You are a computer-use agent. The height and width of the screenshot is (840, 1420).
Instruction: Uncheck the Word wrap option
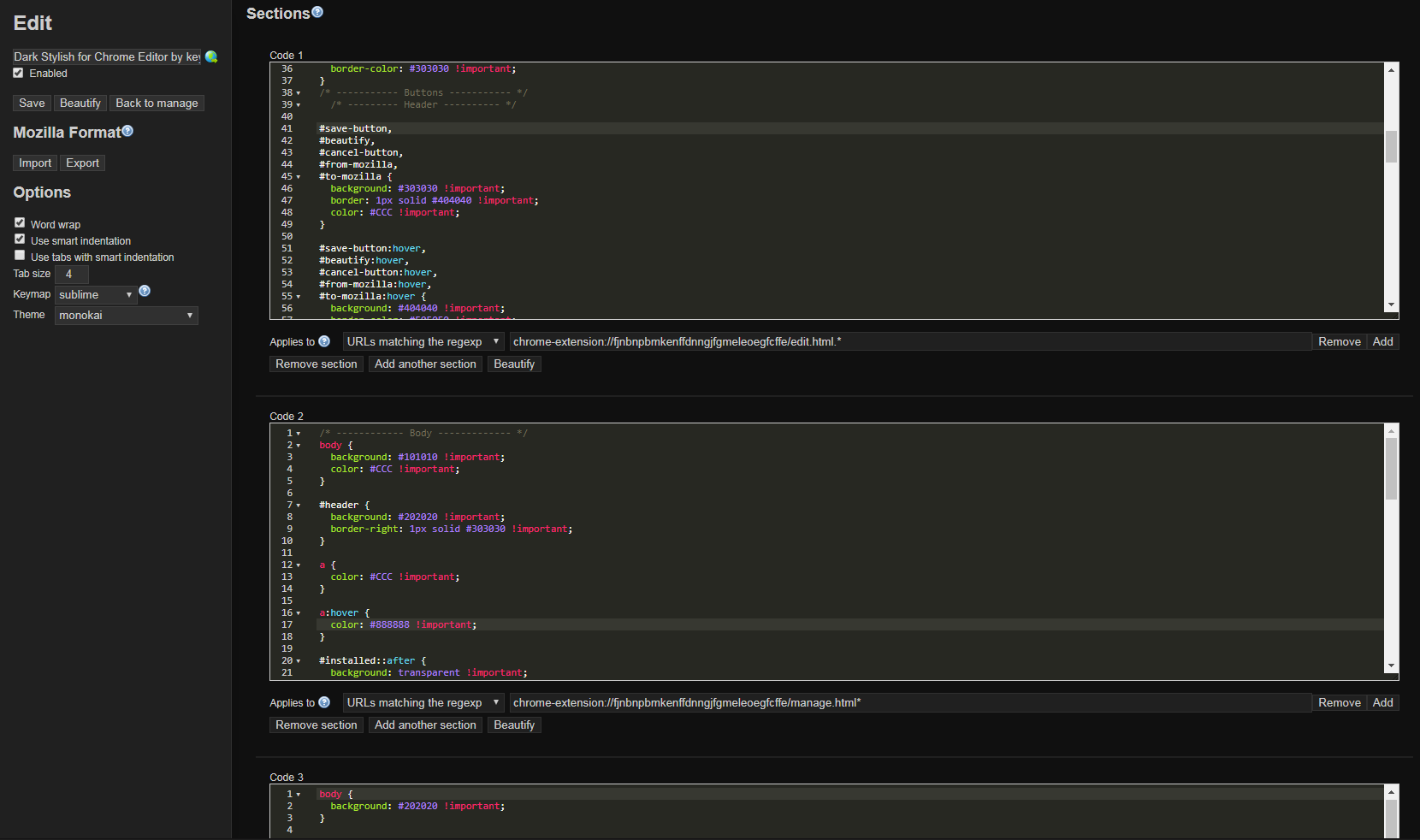tap(19, 222)
